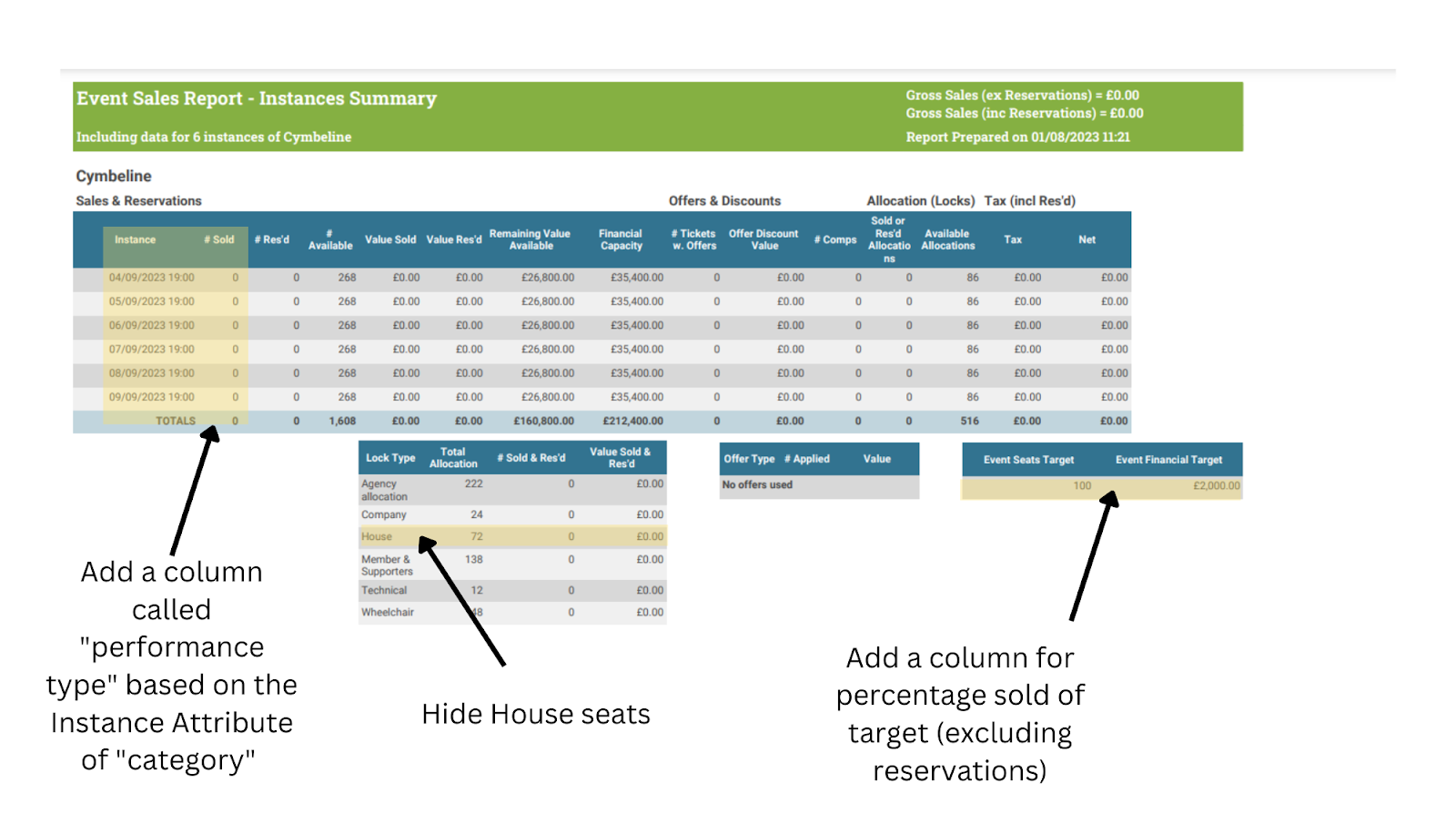Click the total financial capacity "£212,400.00"
This screenshot has width=1456, height=814.
point(633,421)
